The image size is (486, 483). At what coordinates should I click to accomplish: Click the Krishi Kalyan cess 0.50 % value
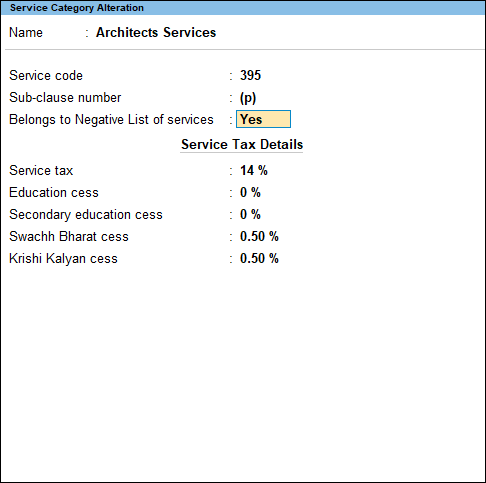point(259,258)
